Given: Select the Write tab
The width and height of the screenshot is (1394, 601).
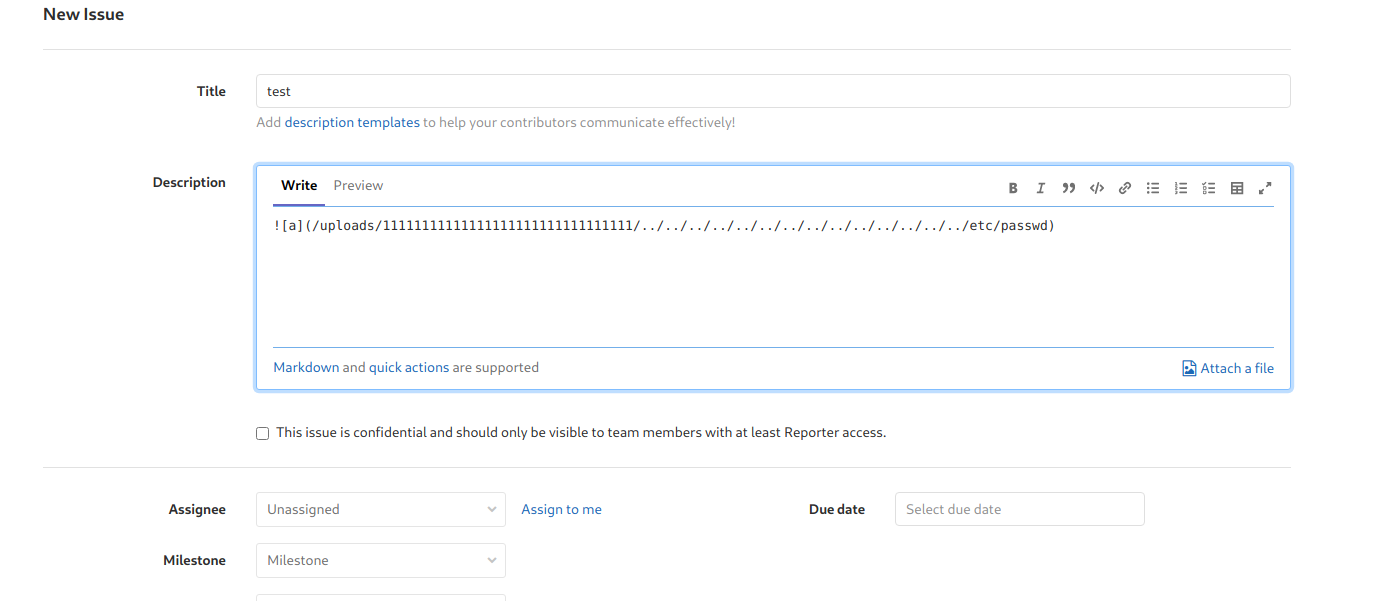Looking at the screenshot, I should (x=299, y=185).
